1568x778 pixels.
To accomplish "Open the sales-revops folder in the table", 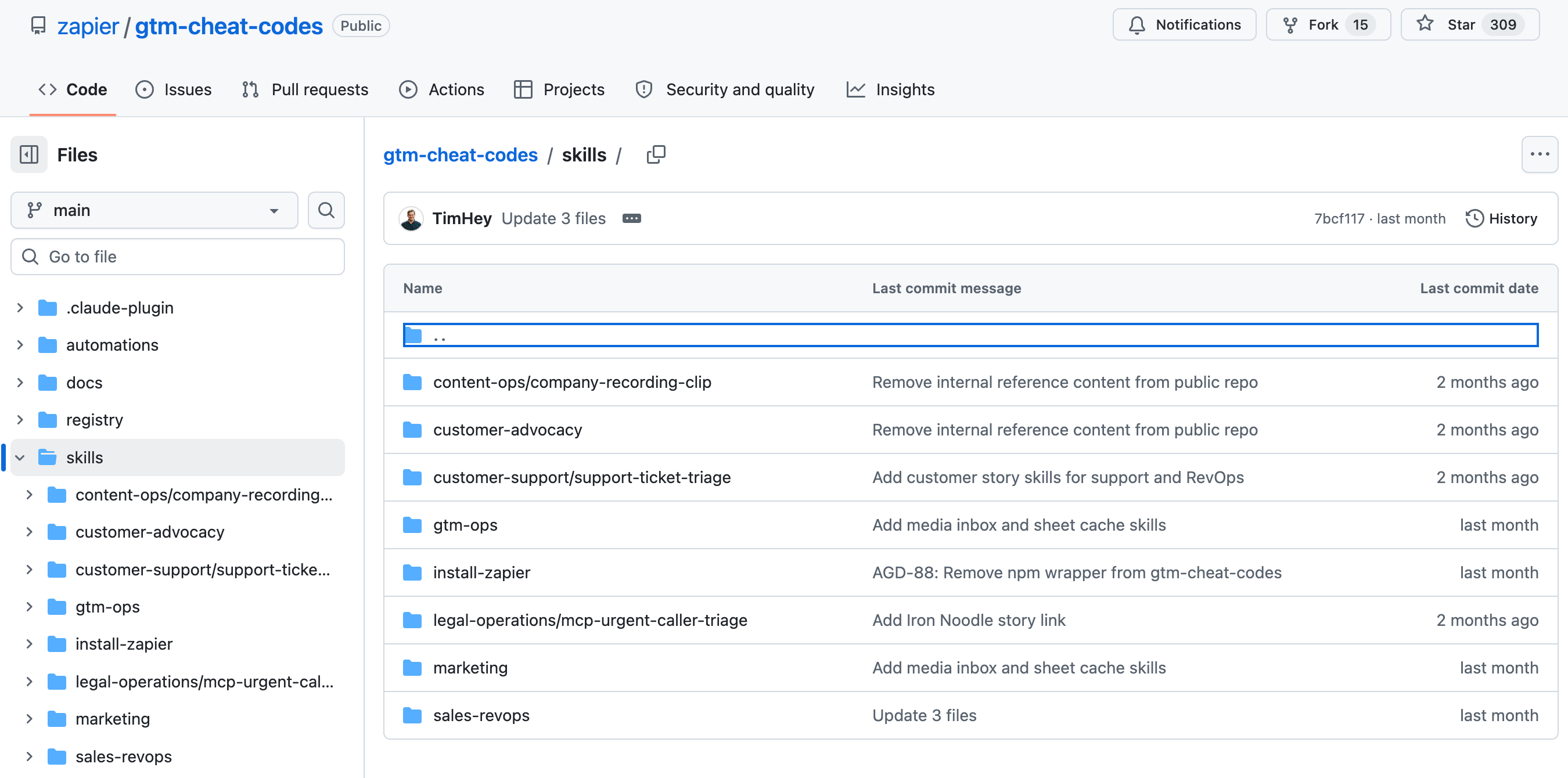I will pyautogui.click(x=481, y=715).
